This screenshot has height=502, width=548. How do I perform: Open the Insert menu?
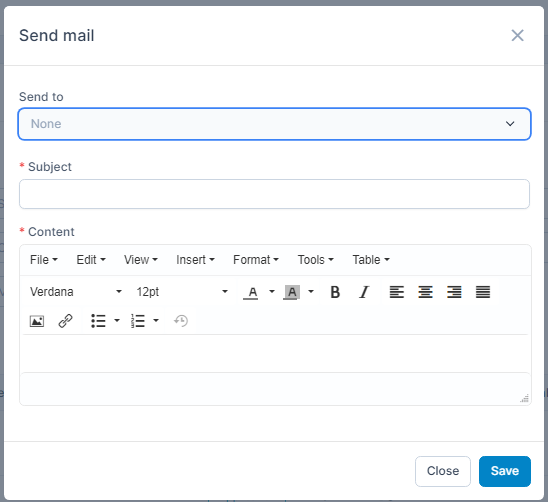tap(195, 260)
